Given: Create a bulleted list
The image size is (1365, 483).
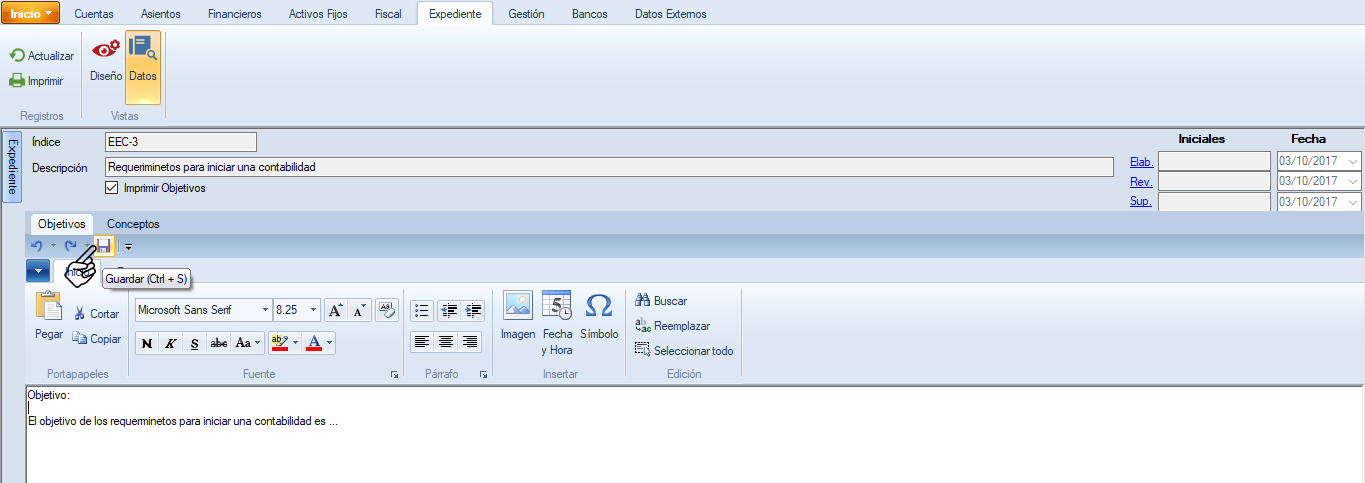Looking at the screenshot, I should [x=422, y=310].
